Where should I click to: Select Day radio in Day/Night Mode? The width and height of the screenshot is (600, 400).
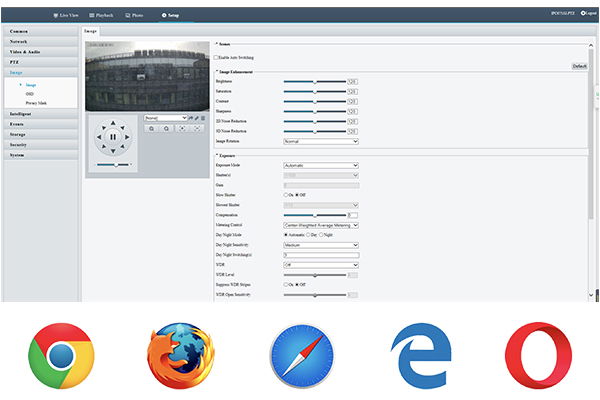click(308, 235)
